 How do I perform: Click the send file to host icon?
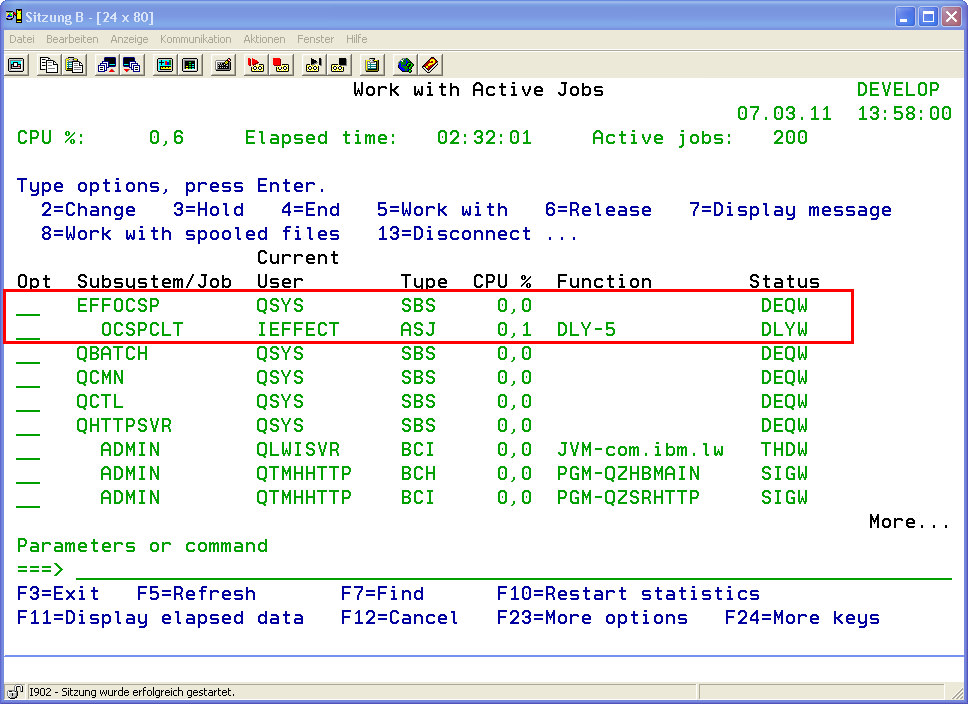pos(106,65)
